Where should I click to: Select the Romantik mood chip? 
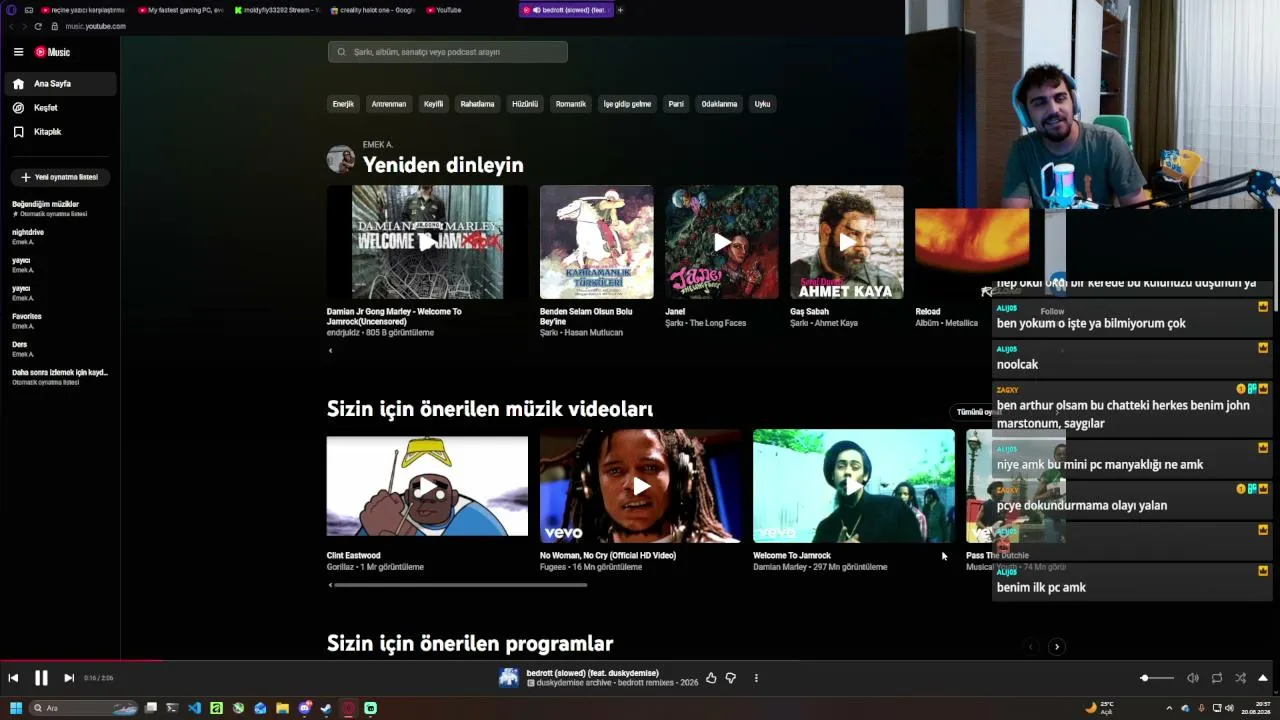point(571,104)
